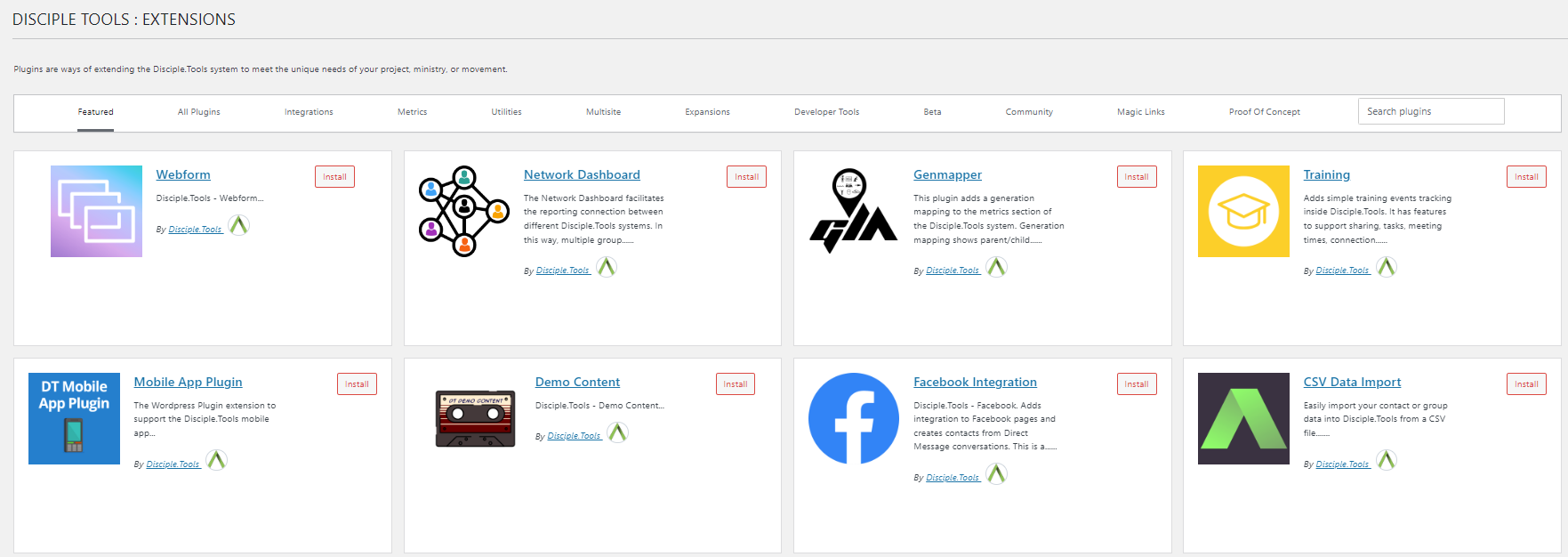Click the Network Dashboard plugin icon

pyautogui.click(x=463, y=211)
